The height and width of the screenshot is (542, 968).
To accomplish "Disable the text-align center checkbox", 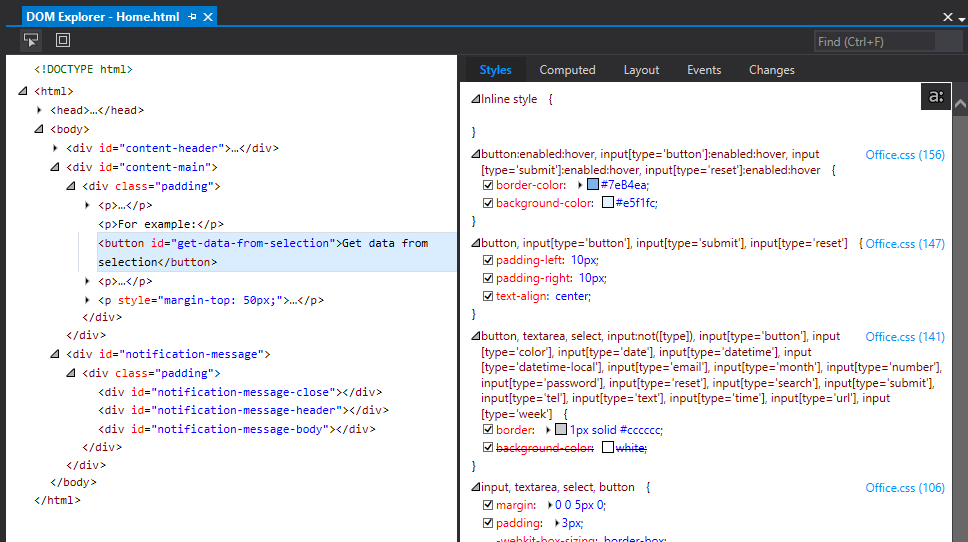I will click(488, 296).
